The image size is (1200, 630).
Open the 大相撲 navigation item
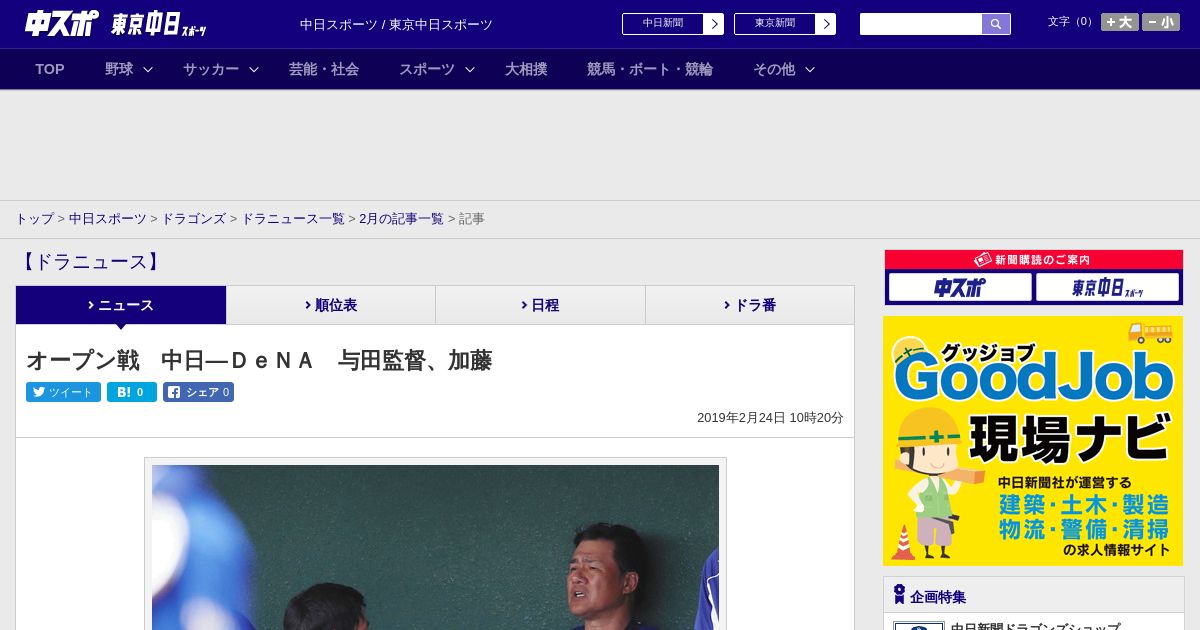(526, 69)
